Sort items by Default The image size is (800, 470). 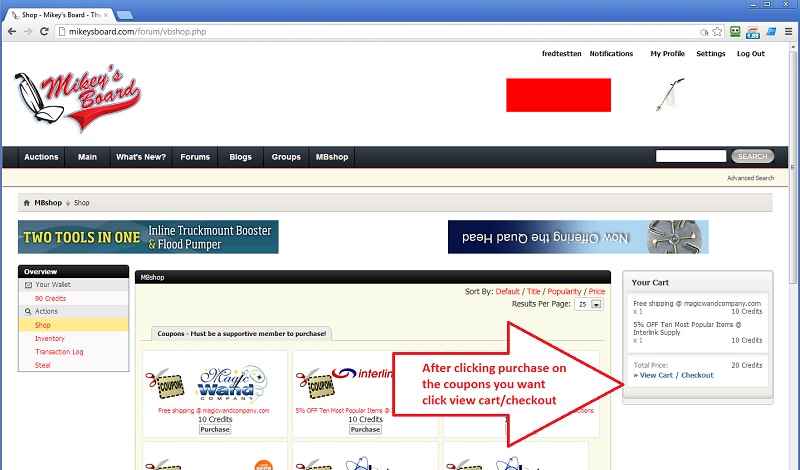coord(507,291)
